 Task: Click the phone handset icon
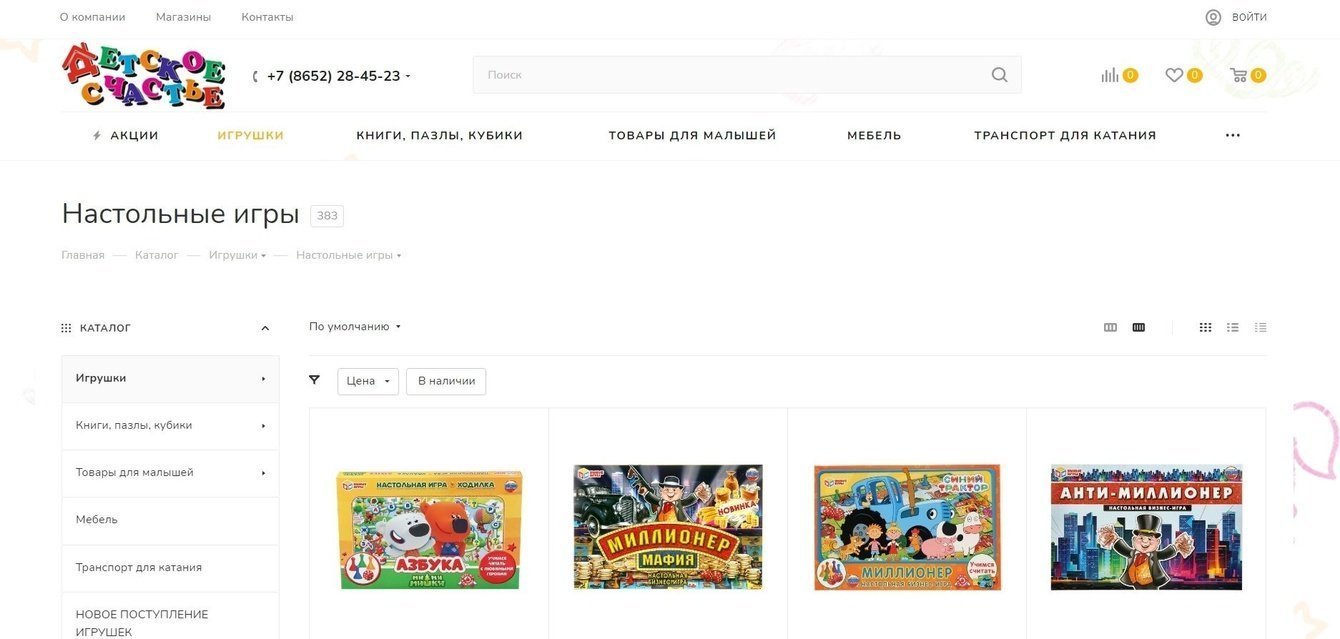pyautogui.click(x=256, y=77)
